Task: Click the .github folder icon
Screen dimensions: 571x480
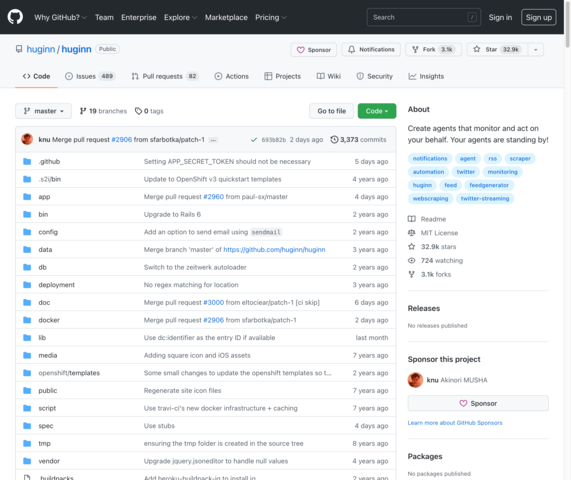Action: [27, 161]
